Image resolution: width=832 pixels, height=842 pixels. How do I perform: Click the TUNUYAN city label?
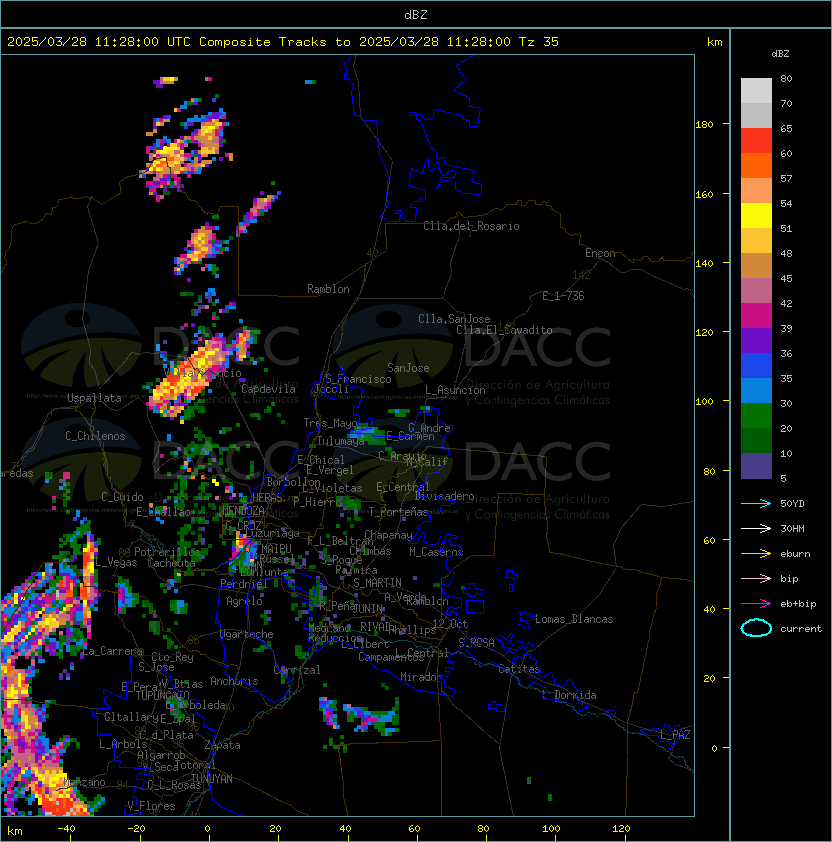212,779
